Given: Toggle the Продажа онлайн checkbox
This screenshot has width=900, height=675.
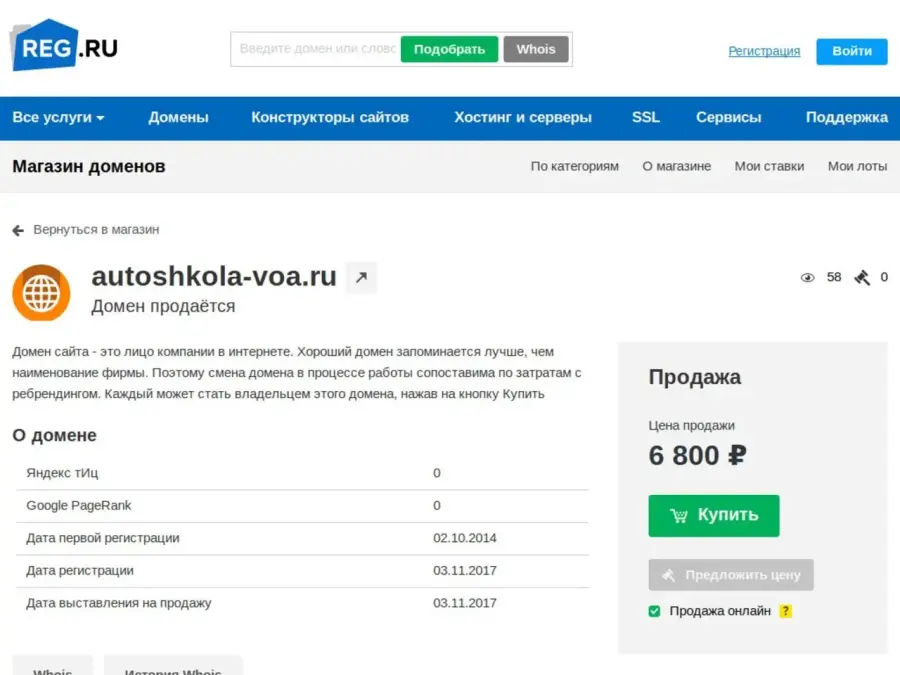Looking at the screenshot, I should (x=654, y=611).
